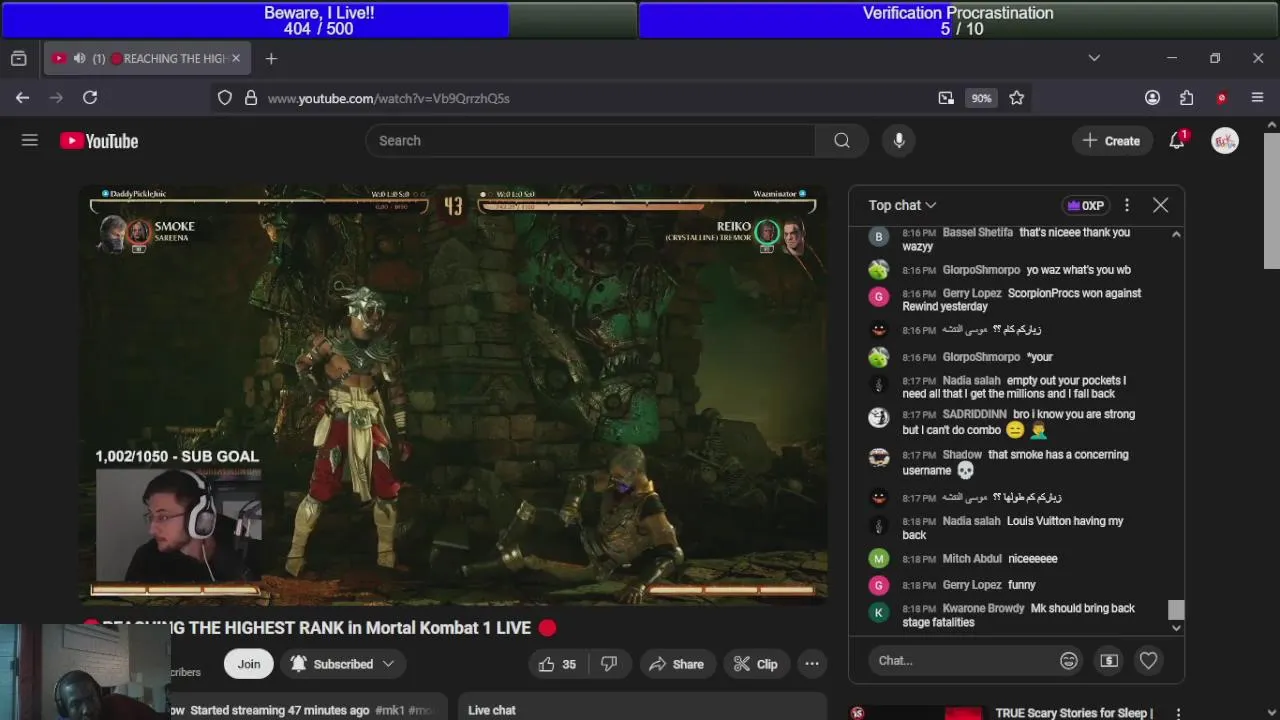Start voice search with microphone icon
The width and height of the screenshot is (1280, 720).
click(x=899, y=141)
